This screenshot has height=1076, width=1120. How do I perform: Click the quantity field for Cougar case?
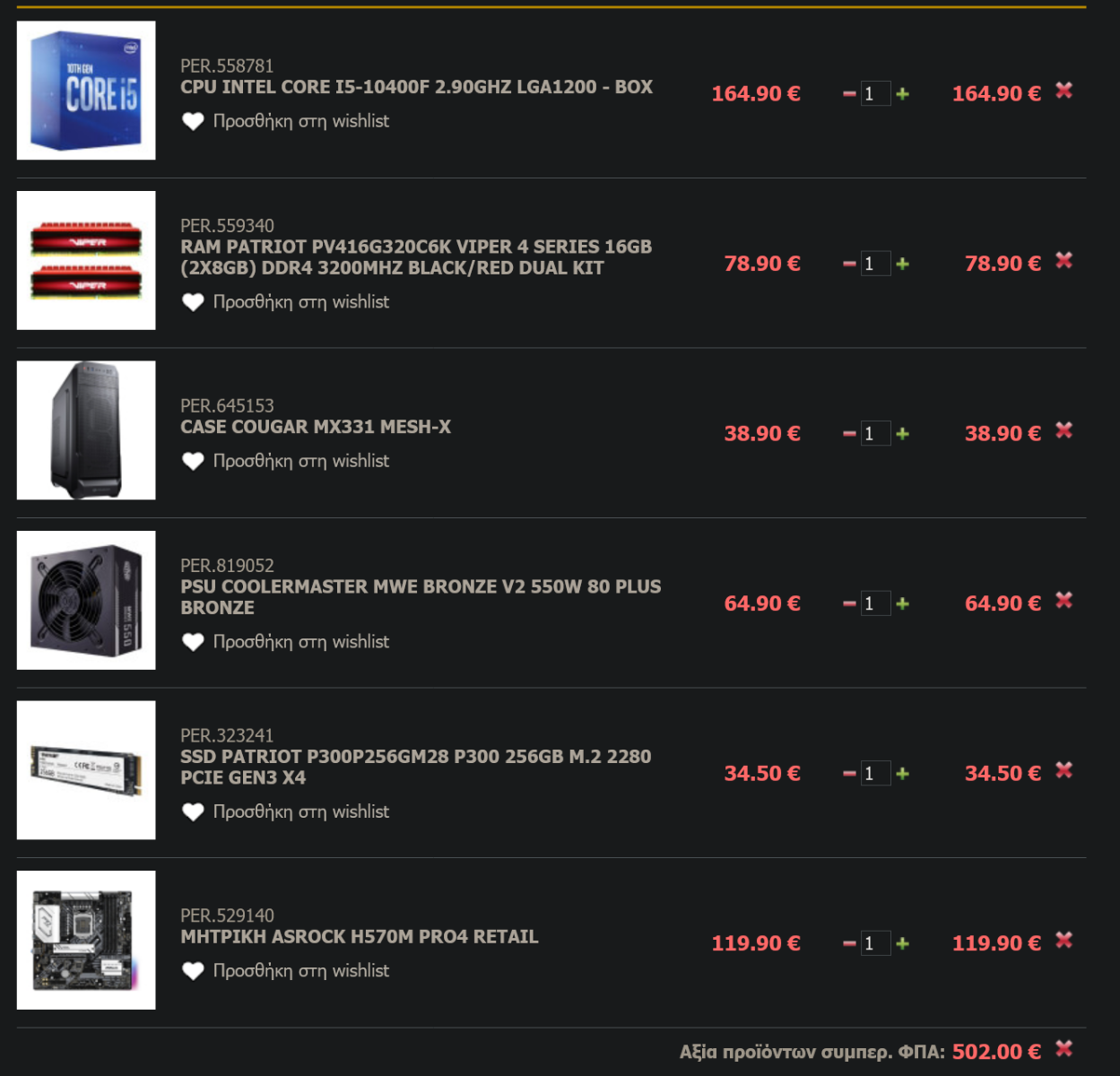[x=875, y=434]
